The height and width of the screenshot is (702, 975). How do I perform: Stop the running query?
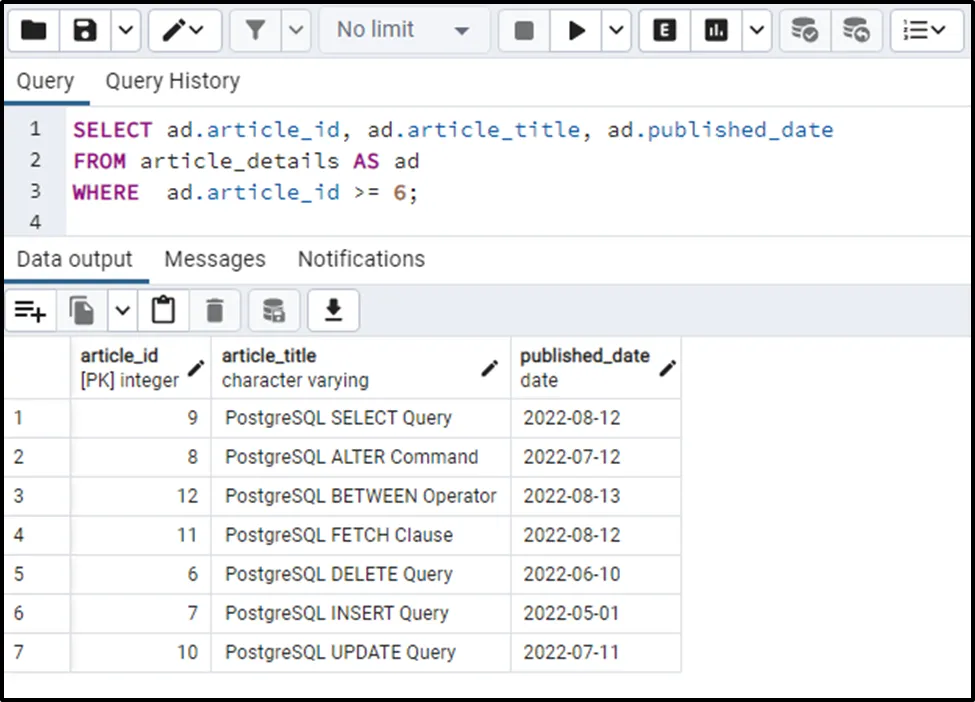click(x=524, y=30)
